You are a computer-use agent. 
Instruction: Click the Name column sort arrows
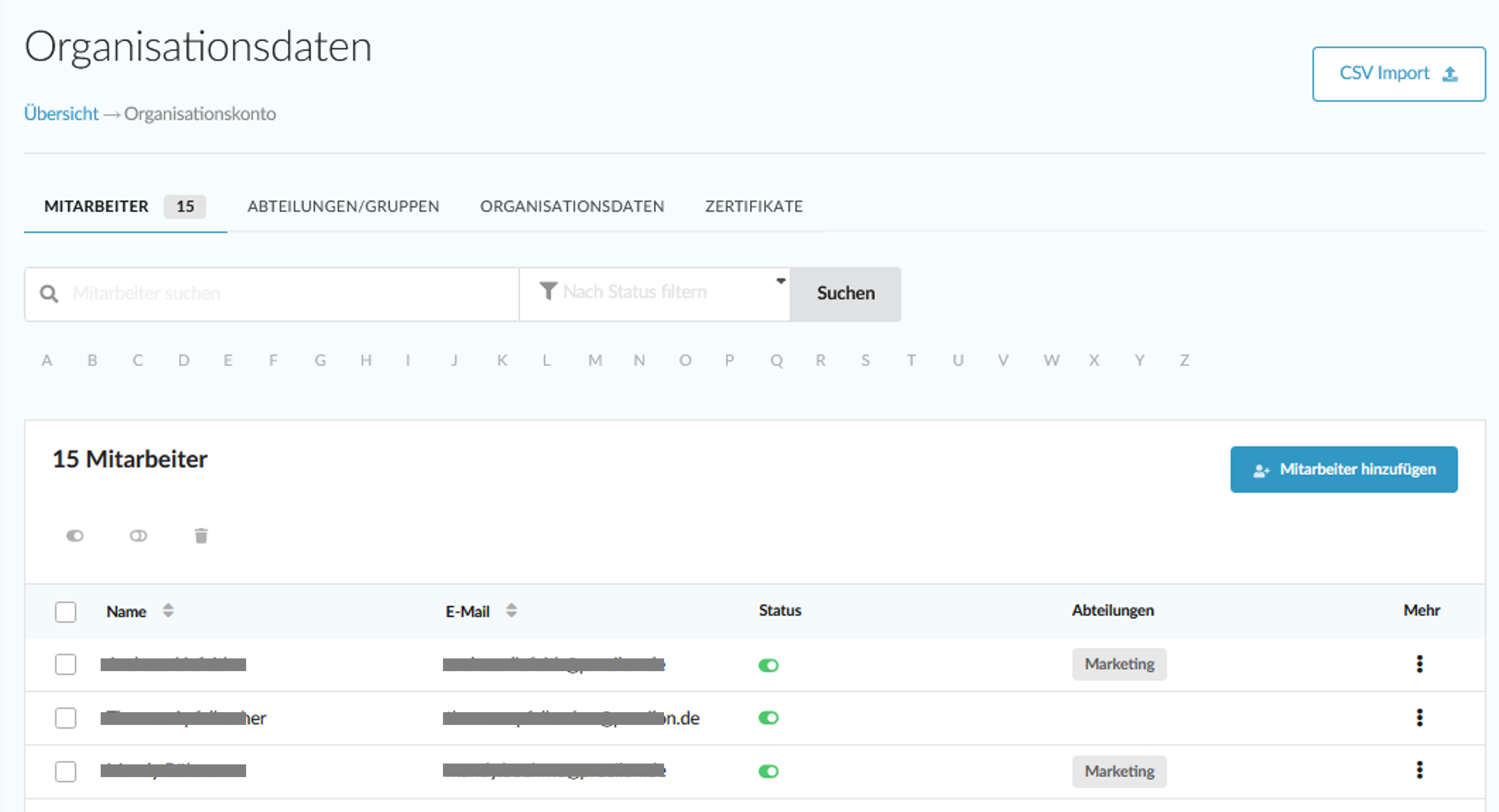pos(168,610)
